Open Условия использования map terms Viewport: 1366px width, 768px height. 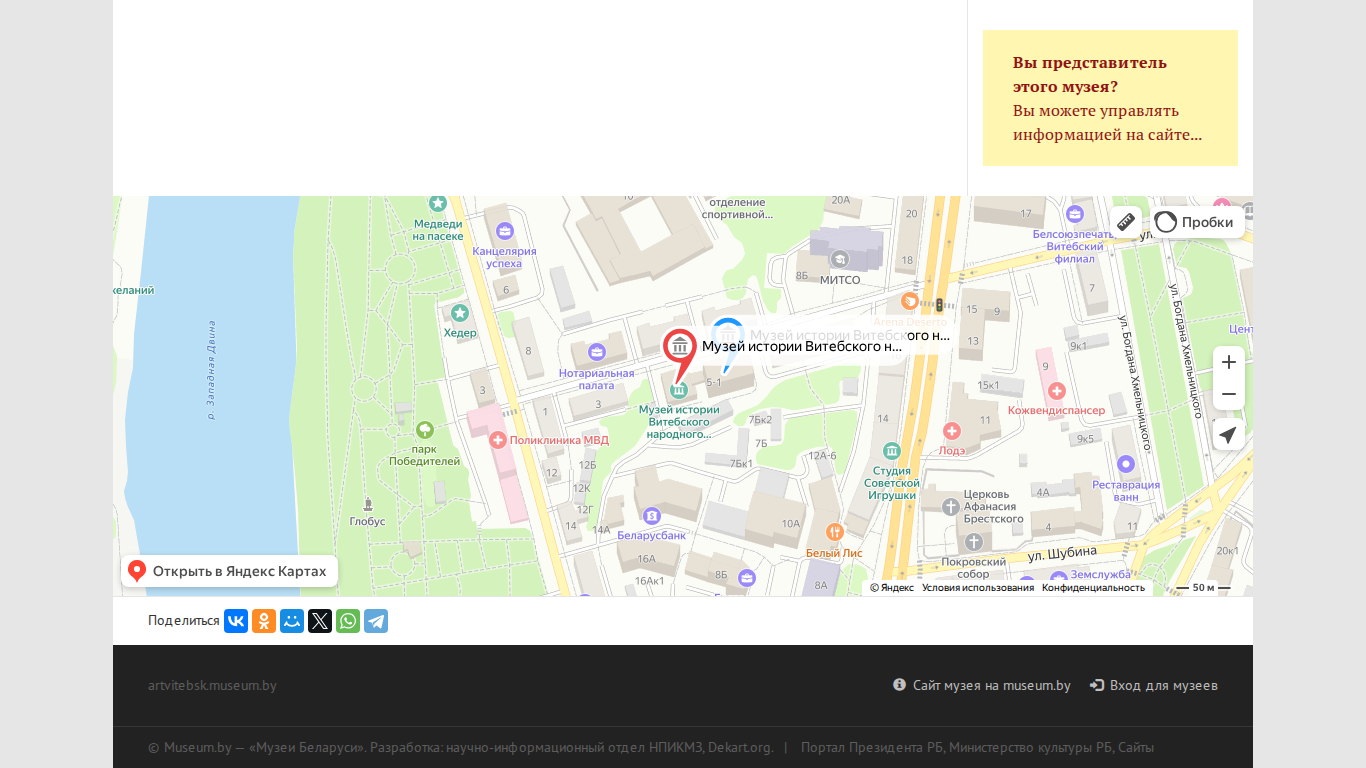978,588
